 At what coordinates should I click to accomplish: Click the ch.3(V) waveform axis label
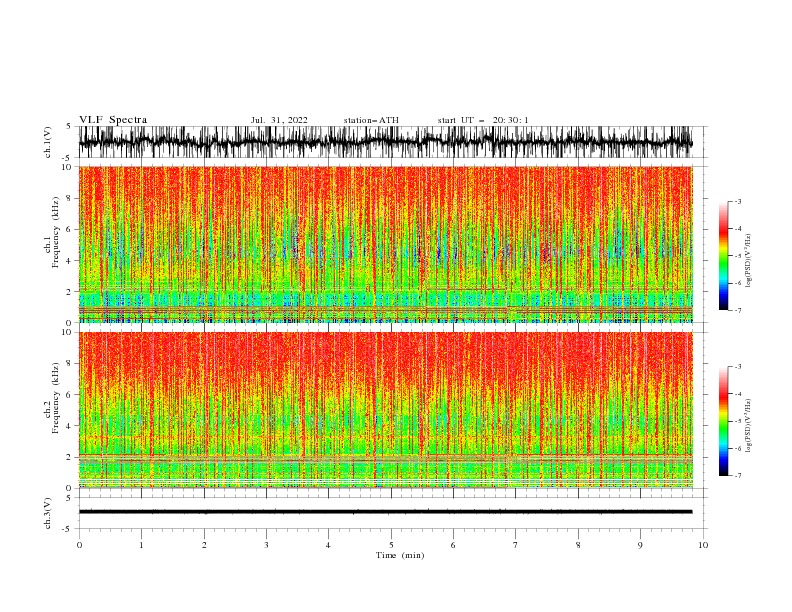coord(48,513)
